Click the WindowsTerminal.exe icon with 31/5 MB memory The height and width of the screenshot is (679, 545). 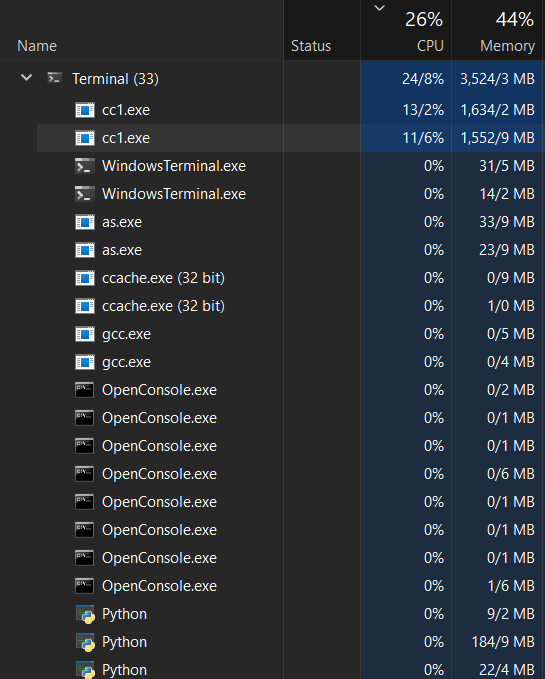(x=85, y=166)
